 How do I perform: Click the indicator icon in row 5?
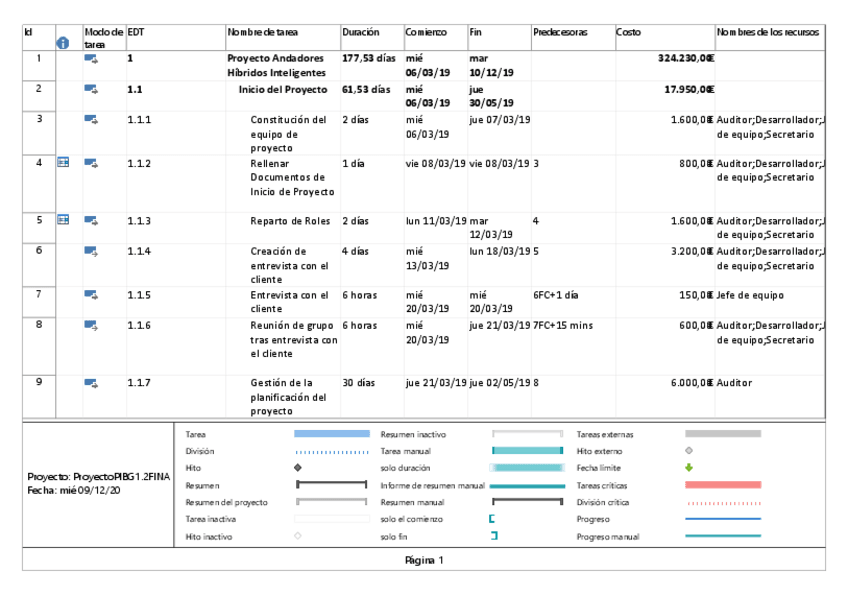pyautogui.click(x=64, y=219)
